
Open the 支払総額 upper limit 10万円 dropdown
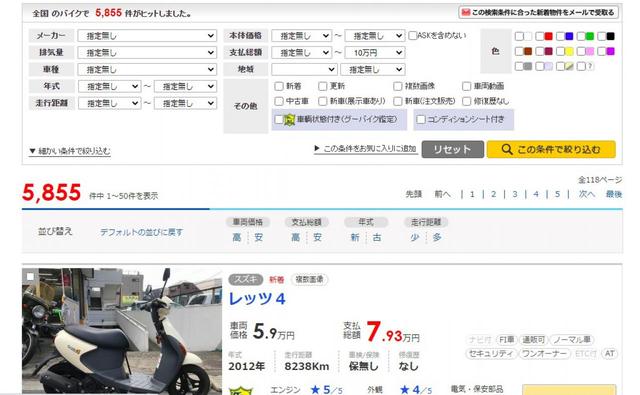(x=375, y=53)
